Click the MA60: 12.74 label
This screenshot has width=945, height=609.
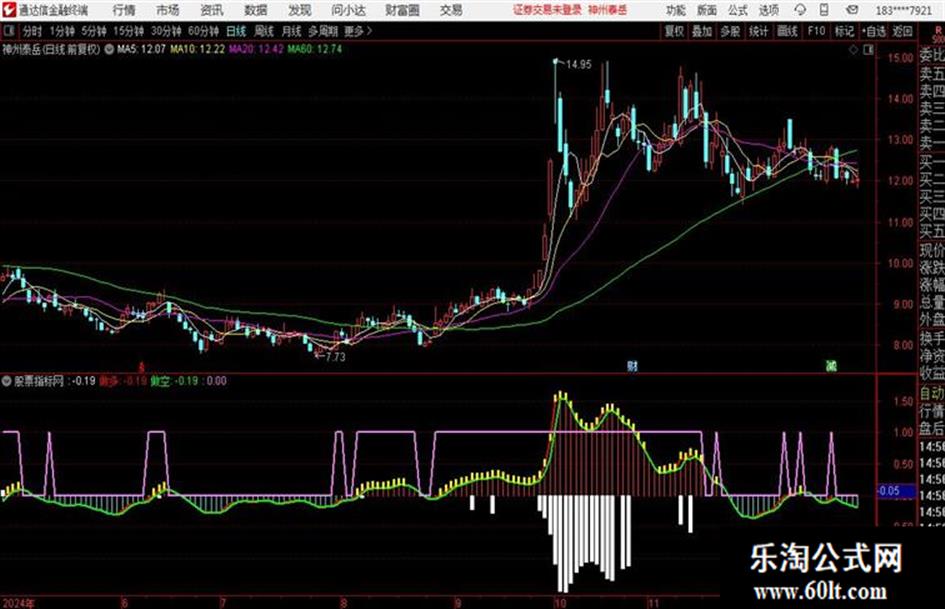[315, 49]
